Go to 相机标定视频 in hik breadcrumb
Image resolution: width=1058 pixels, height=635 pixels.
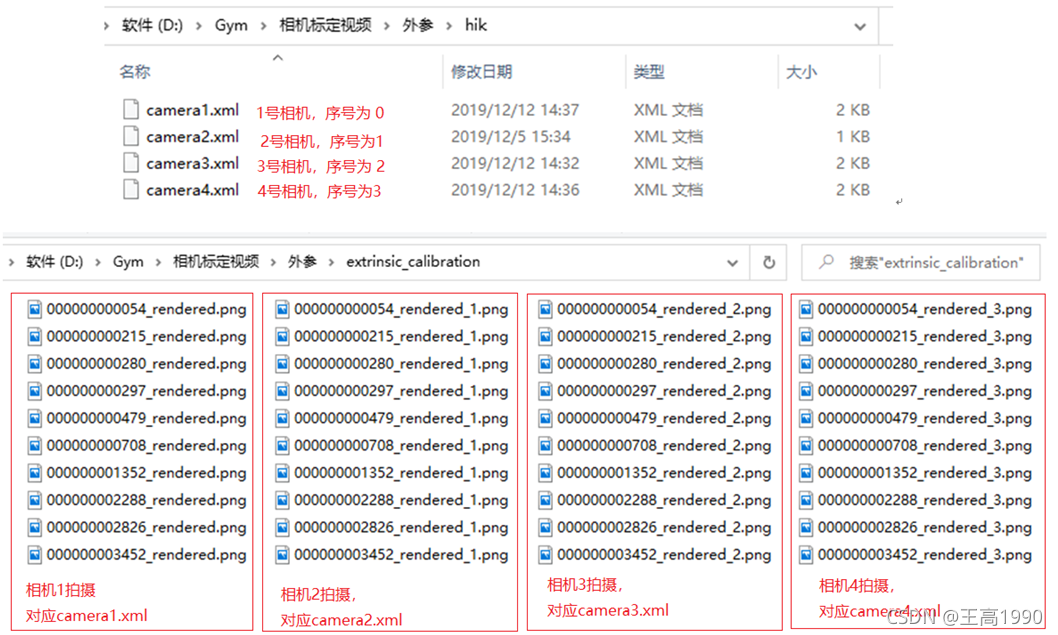coord(325,26)
